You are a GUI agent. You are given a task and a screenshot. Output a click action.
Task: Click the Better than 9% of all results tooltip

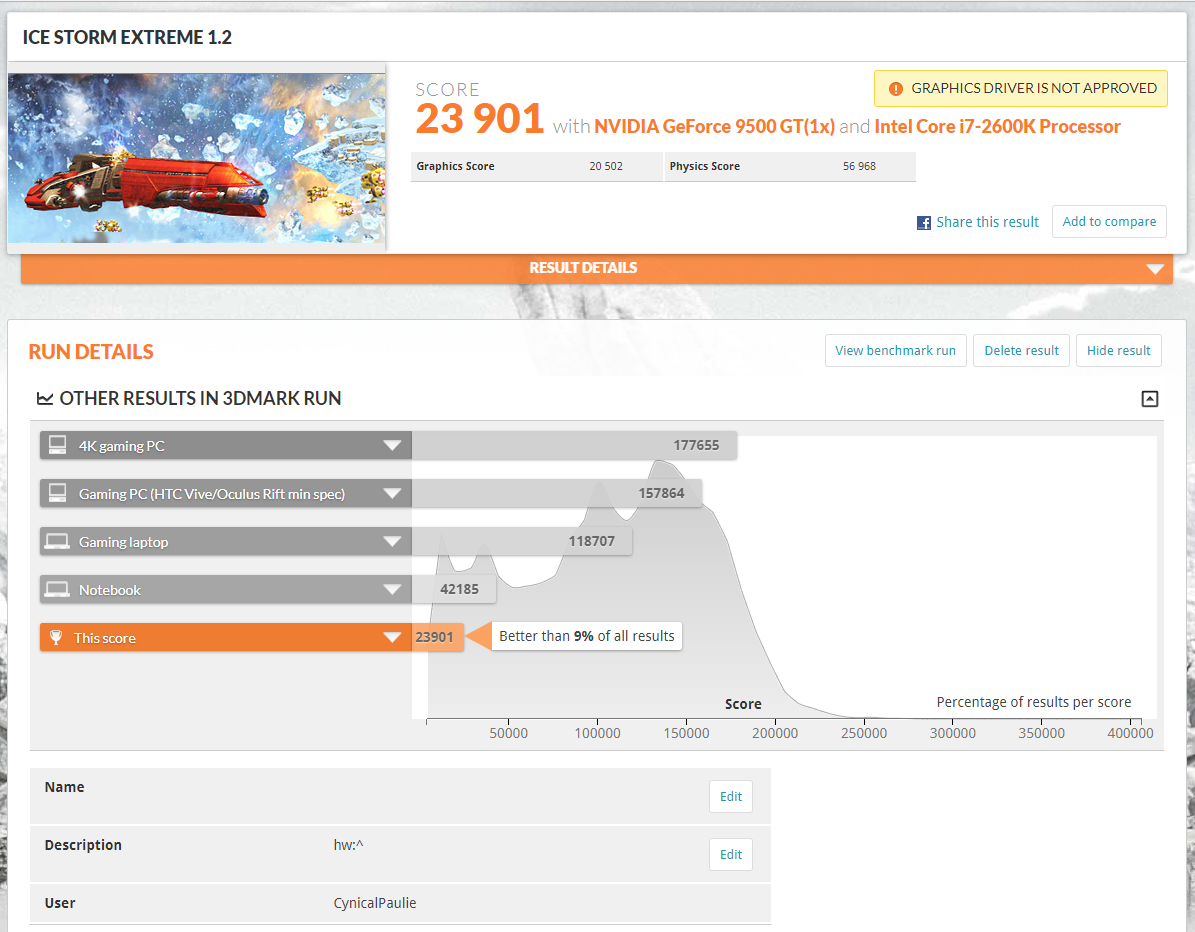click(x=587, y=636)
